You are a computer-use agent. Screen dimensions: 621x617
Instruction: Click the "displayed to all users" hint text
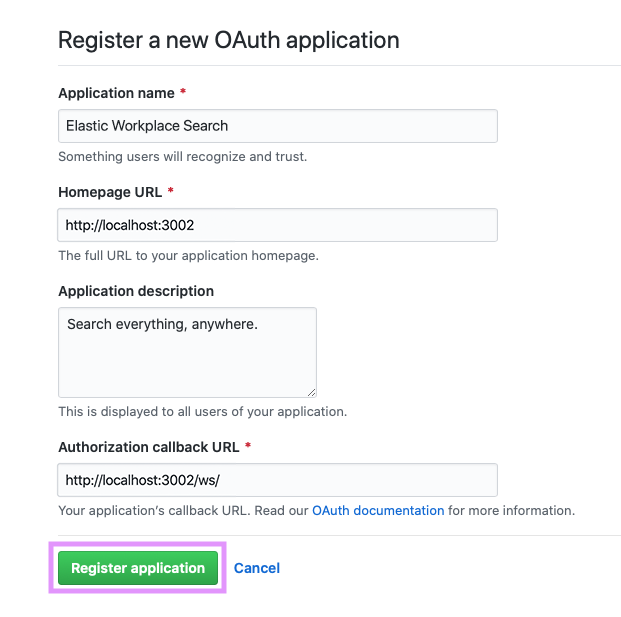[202, 411]
